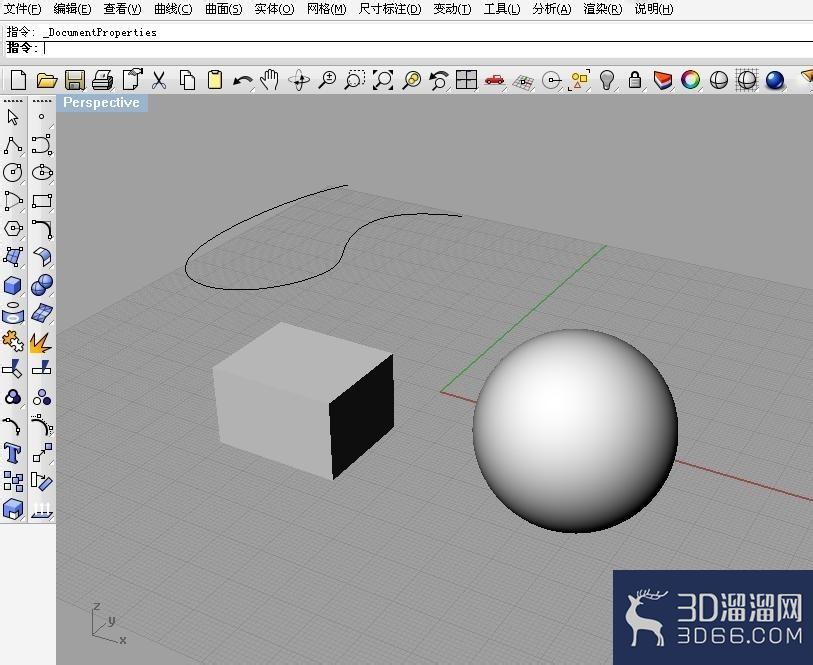Create text with the T tool

pyautogui.click(x=13, y=453)
